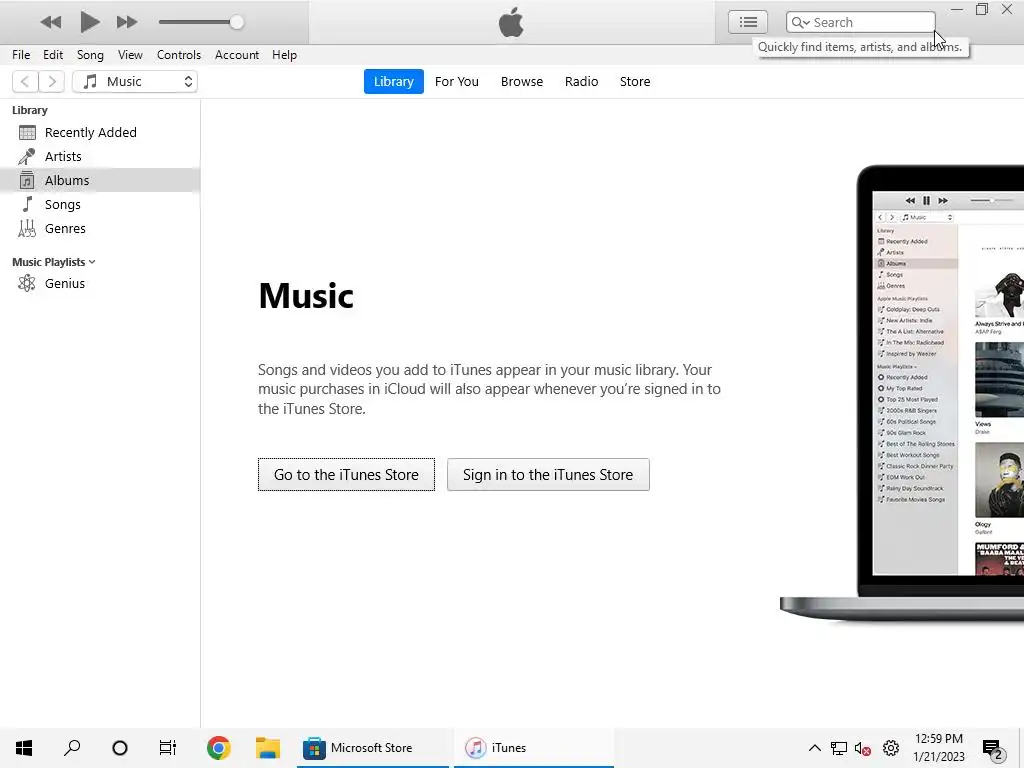Click the Apple logo in the display
The width and height of the screenshot is (1024, 768).
click(511, 22)
